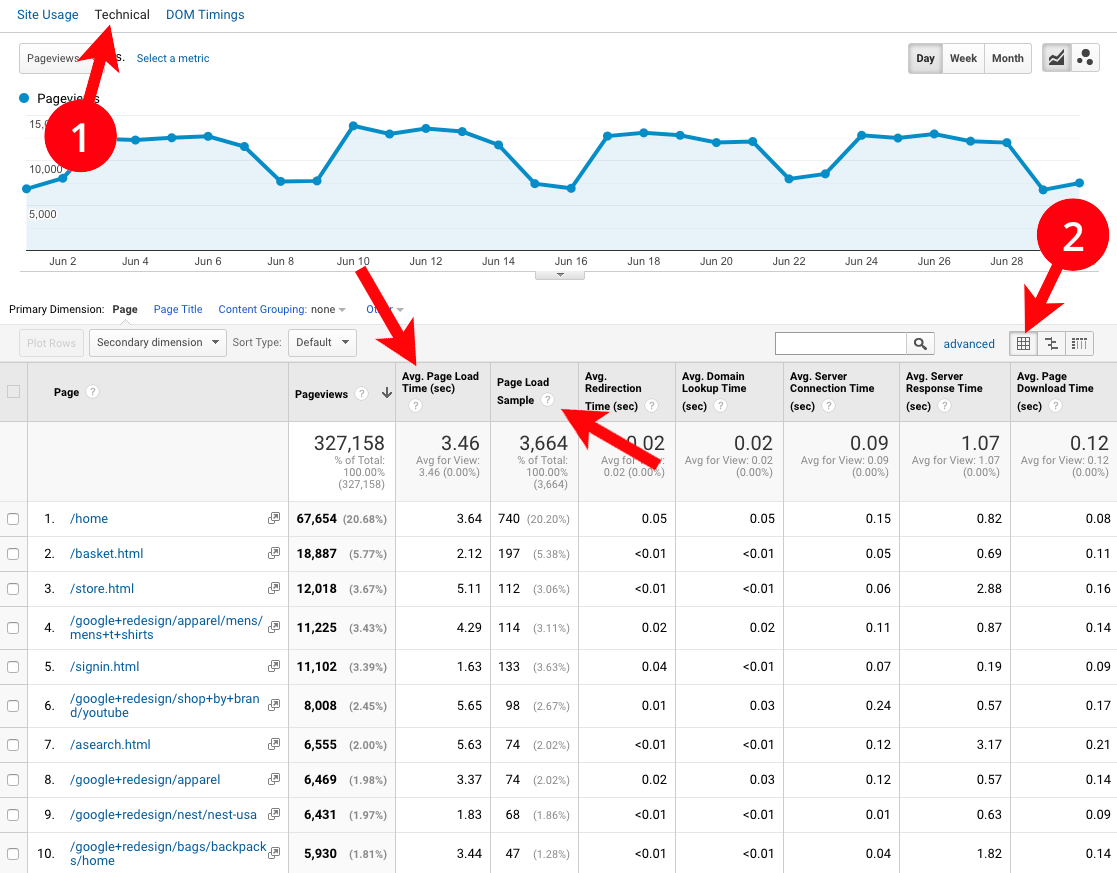The height and width of the screenshot is (873, 1117).
Task: Open the Secondary dimension dropdown
Action: coord(157,342)
